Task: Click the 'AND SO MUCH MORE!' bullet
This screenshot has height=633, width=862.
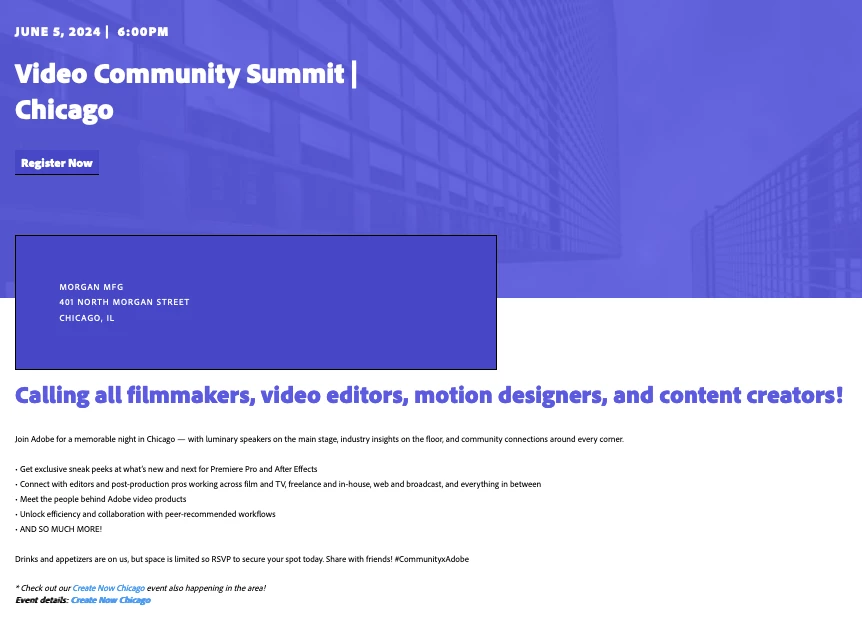Action: [58, 529]
